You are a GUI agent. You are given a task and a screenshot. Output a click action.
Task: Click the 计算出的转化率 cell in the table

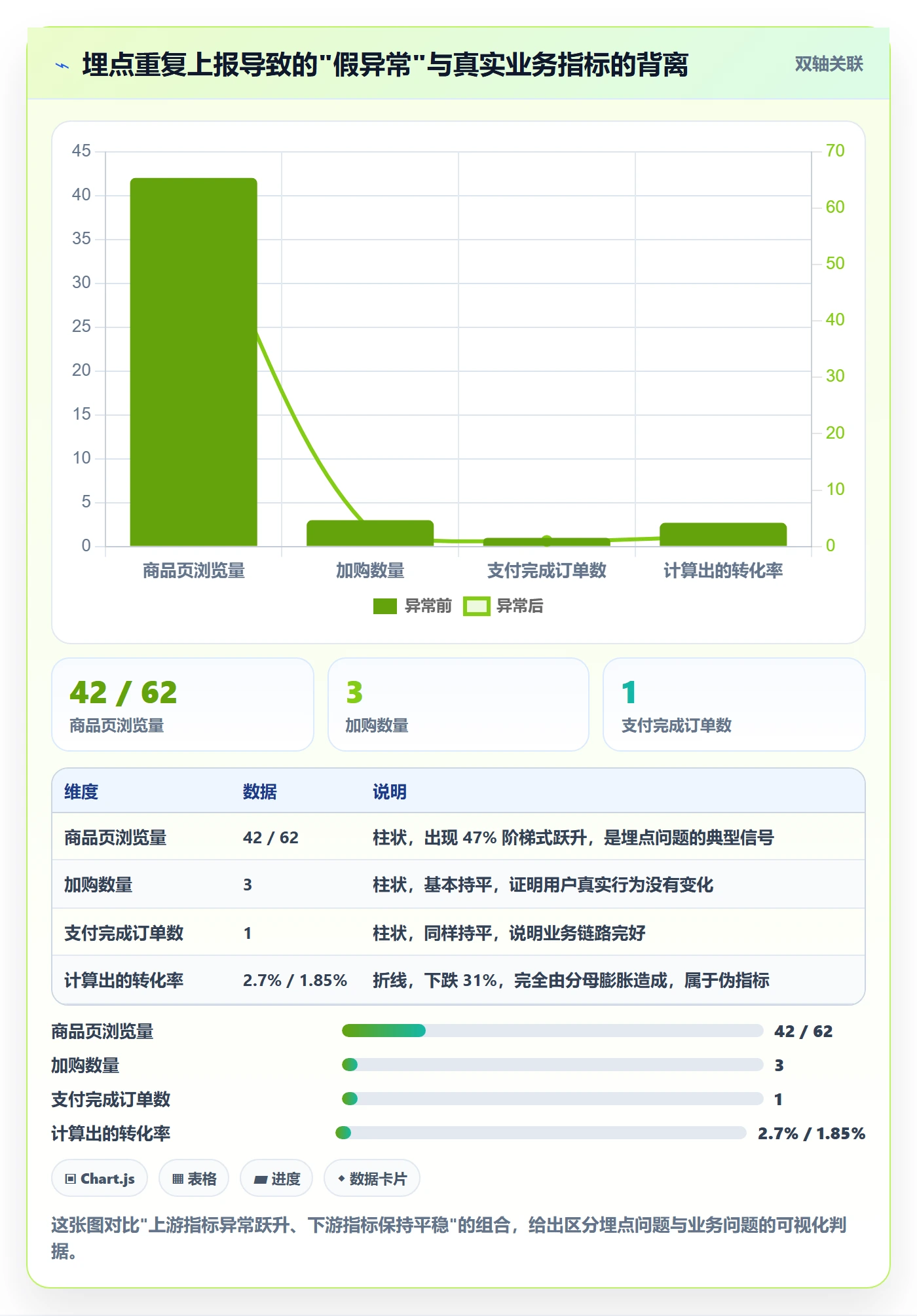124,981
